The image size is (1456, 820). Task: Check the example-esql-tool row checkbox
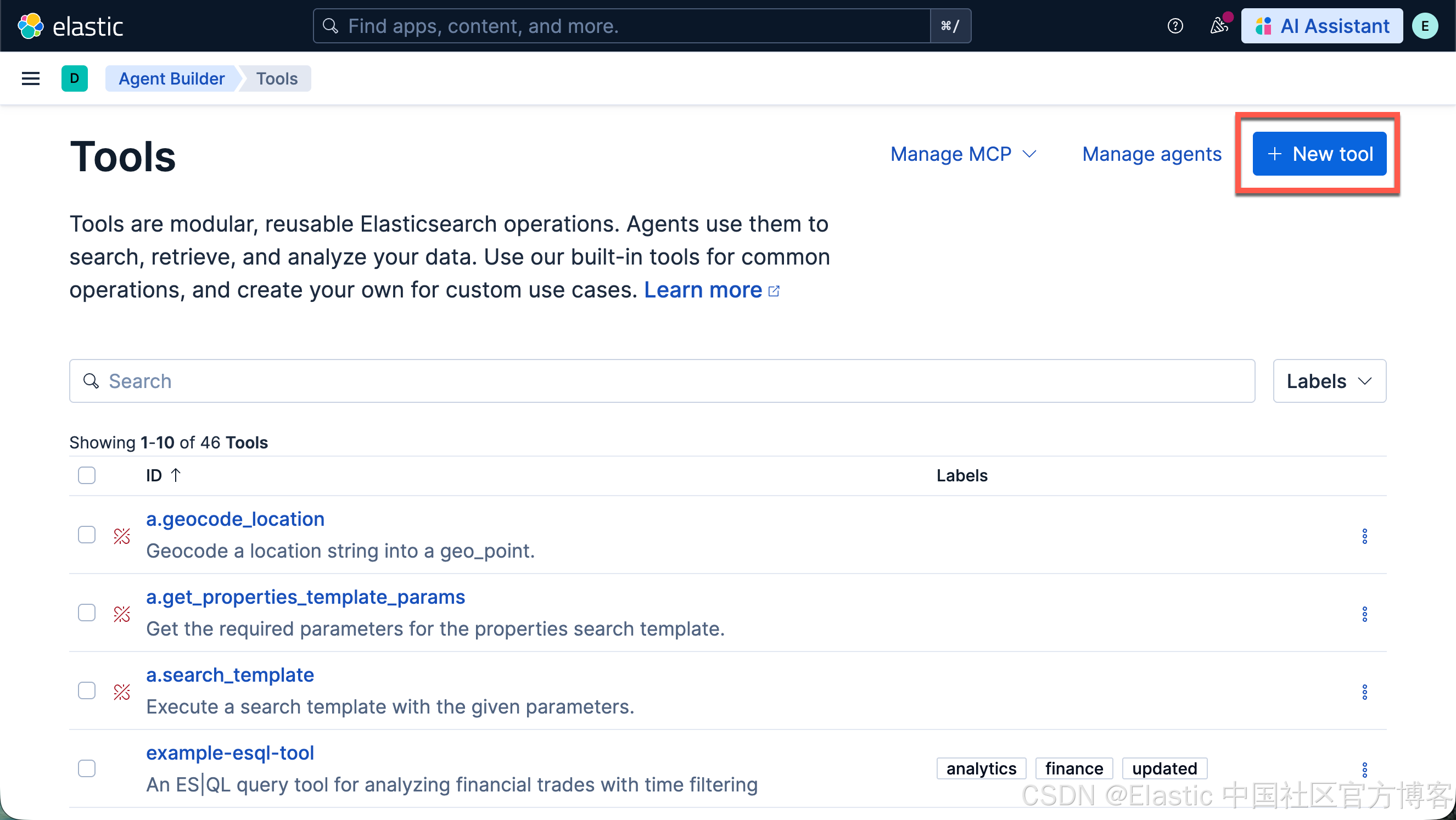tap(87, 768)
